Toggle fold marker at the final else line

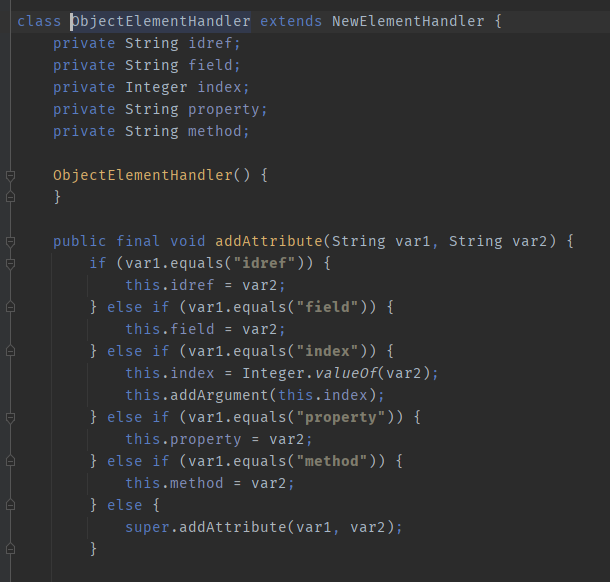(x=11, y=505)
